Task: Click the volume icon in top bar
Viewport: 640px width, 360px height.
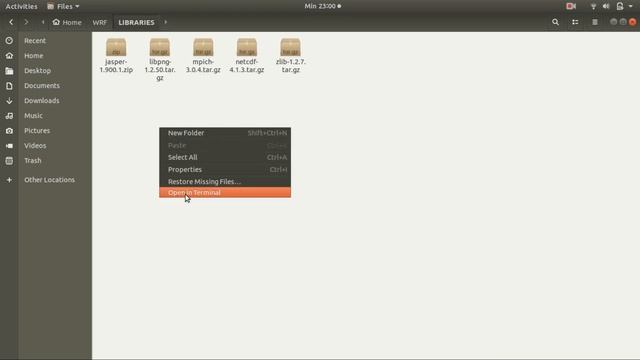Action: 606,6
